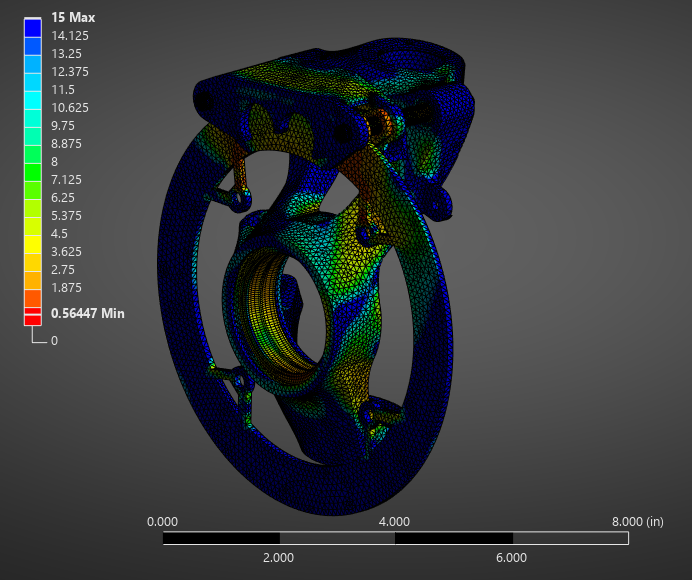Viewport: 692px width, 580px height.
Task: Click the 5.375 legend value
Action: point(66,216)
